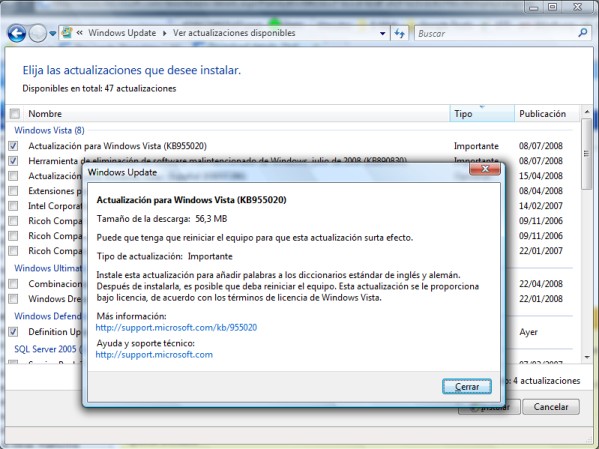Viewport: 599px width, 449px height.
Task: Click Tamaño de la descarga 56,3 MB text
Action: pos(162,219)
